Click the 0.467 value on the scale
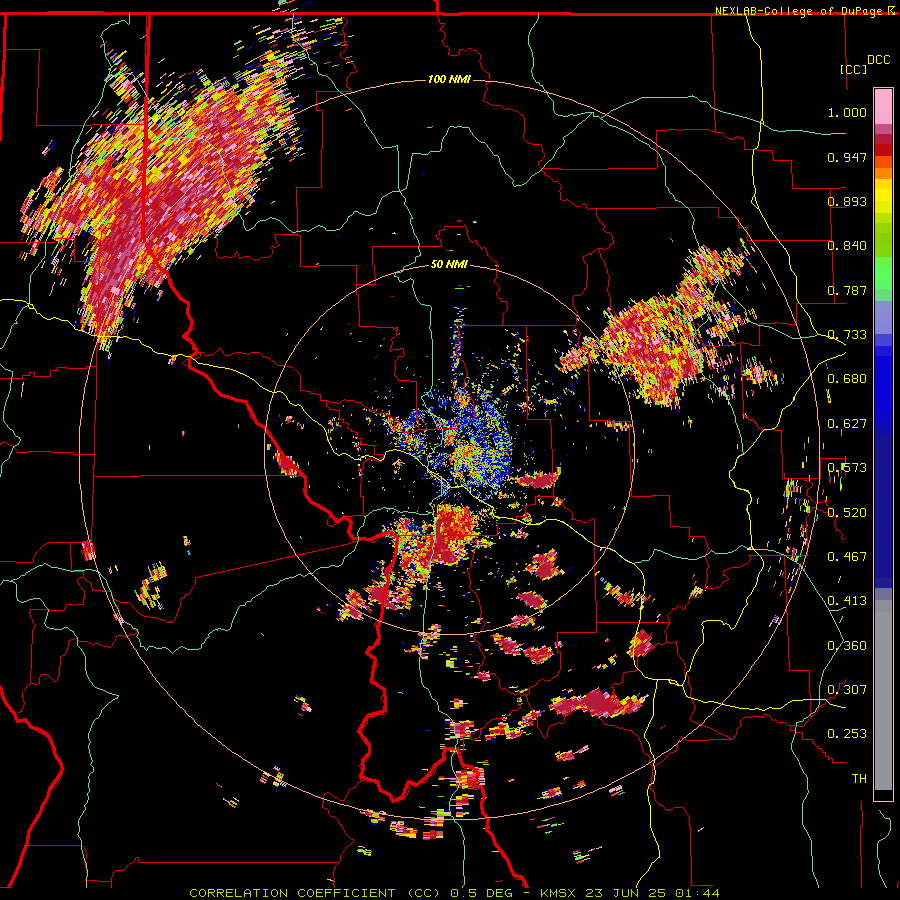Screen dimensions: 900x900 click(847, 557)
